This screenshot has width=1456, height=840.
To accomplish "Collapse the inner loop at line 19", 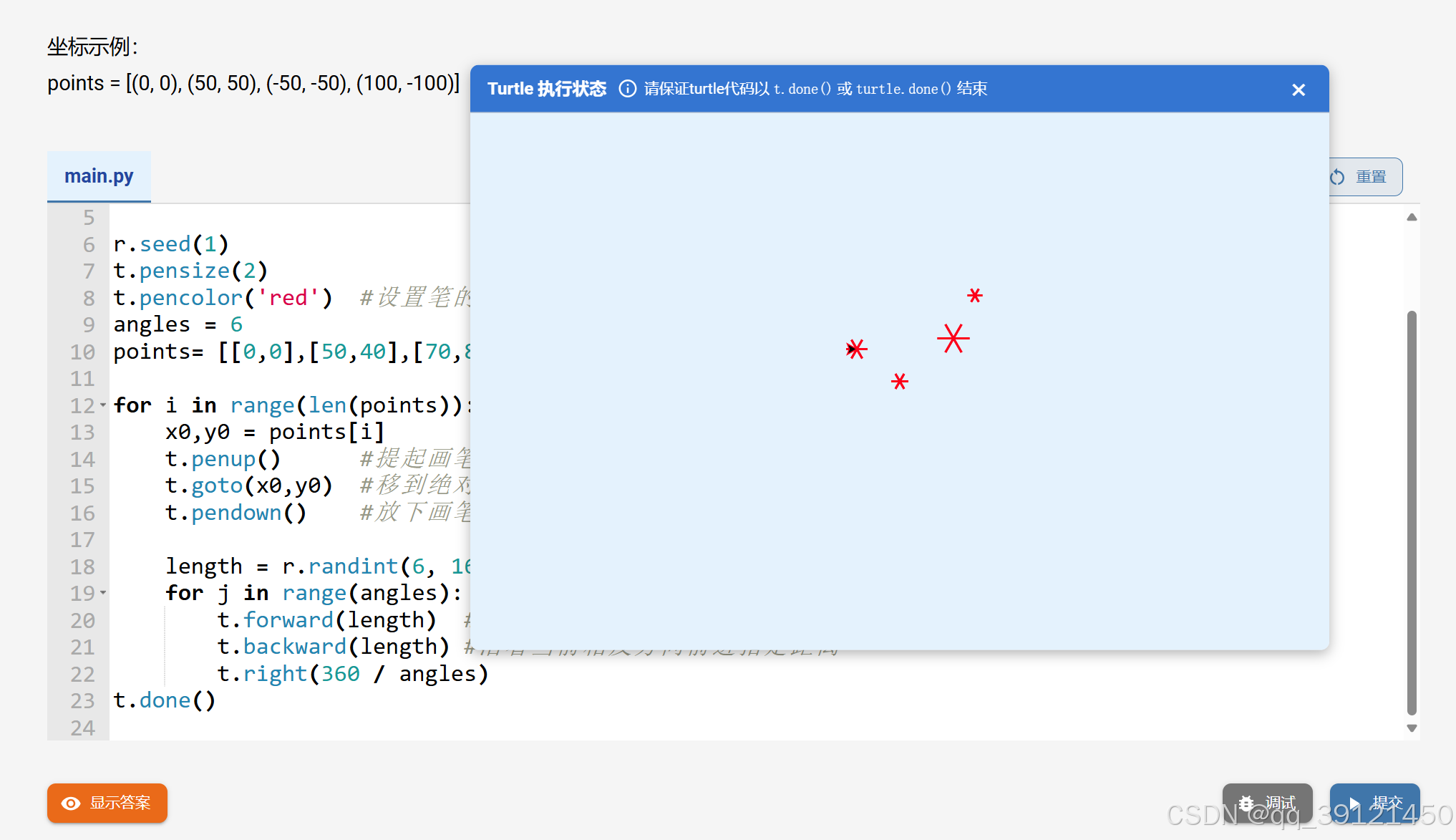I will coord(103,593).
